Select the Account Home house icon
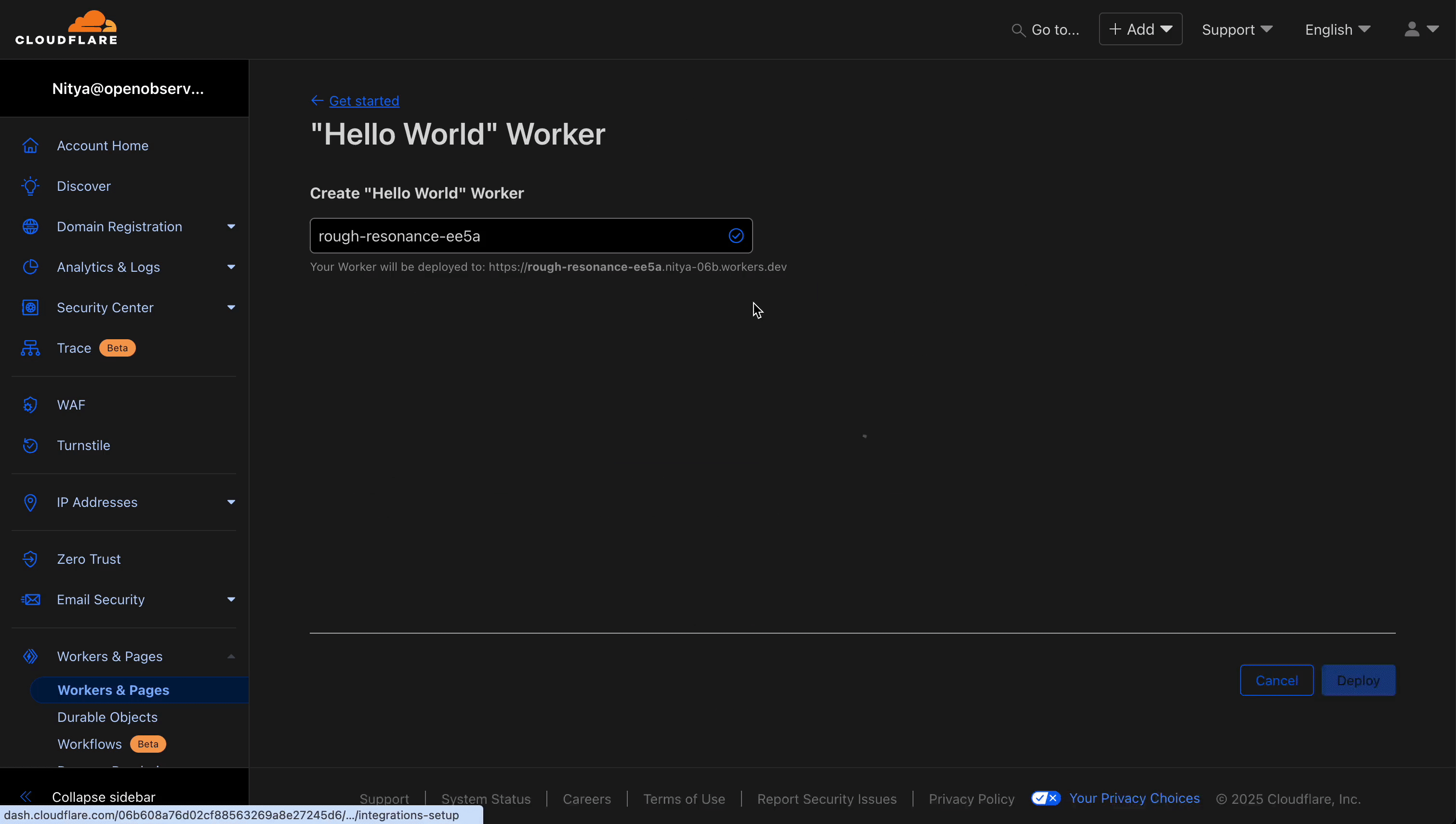The height and width of the screenshot is (824, 1456). (30, 146)
